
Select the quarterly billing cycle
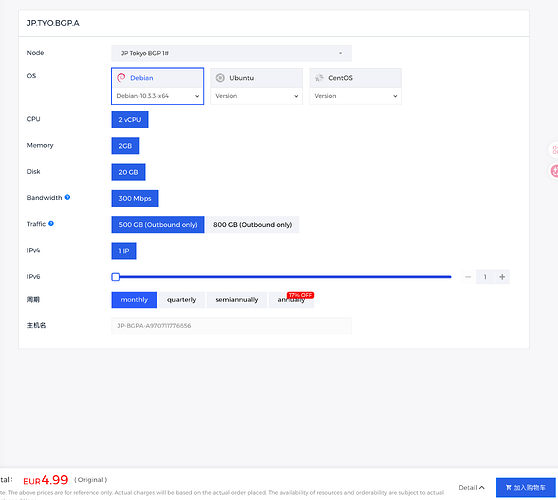(181, 300)
